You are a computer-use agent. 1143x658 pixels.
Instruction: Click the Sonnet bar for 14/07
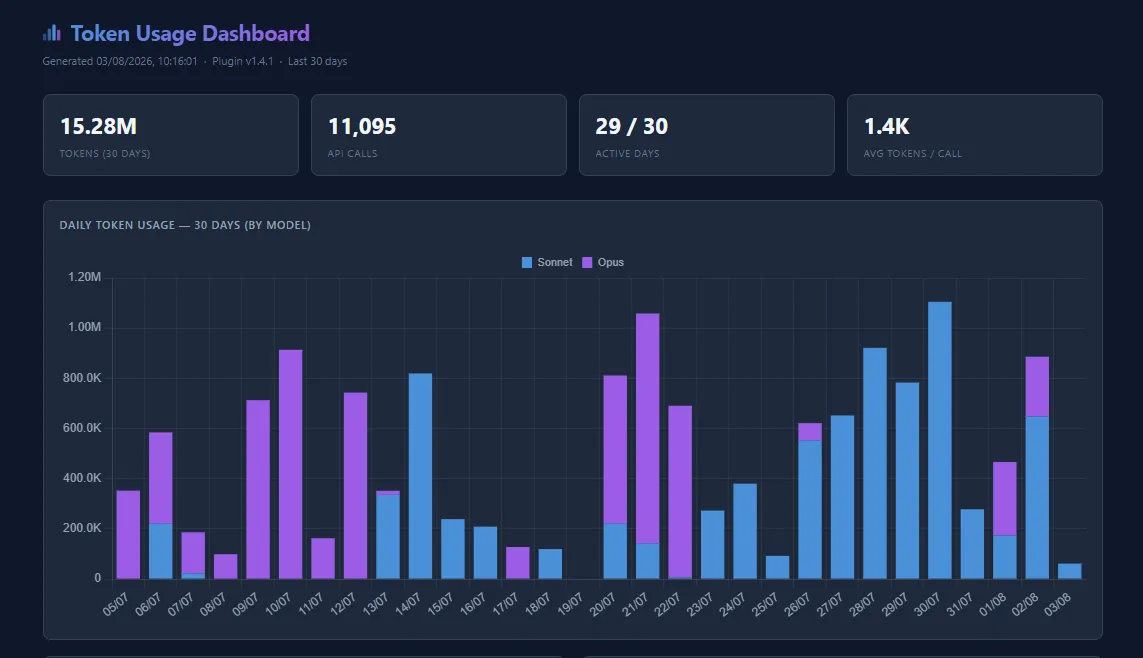coord(420,476)
